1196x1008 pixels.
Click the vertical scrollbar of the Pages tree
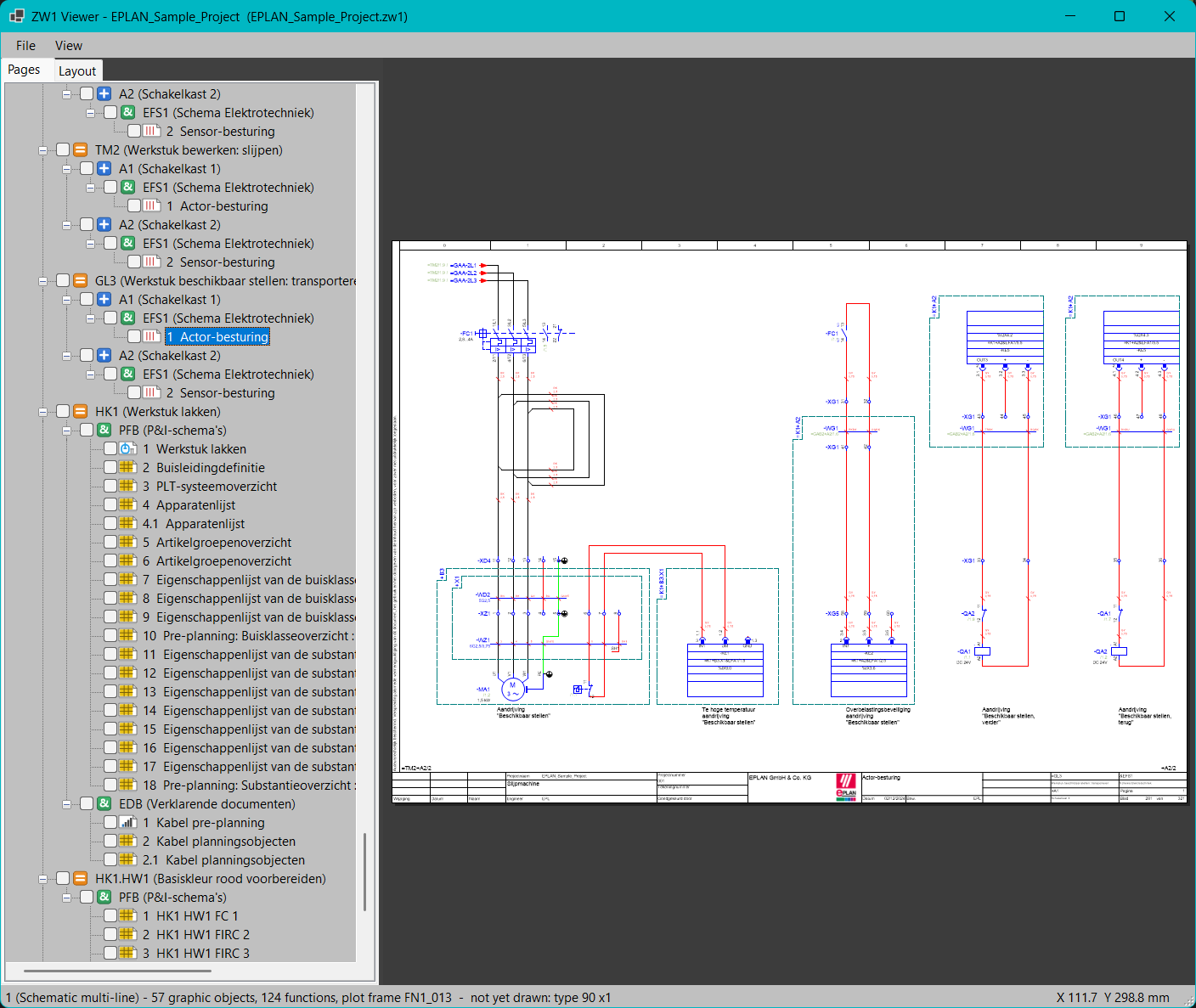click(365, 872)
